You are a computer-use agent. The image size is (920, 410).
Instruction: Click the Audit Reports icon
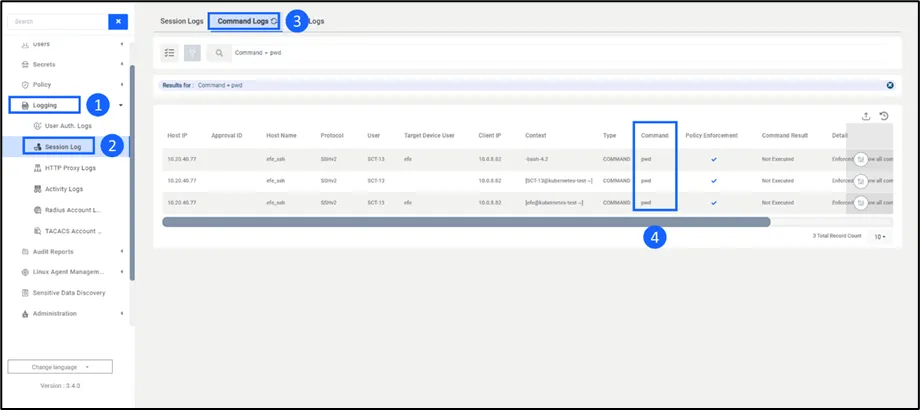[x=25, y=252]
